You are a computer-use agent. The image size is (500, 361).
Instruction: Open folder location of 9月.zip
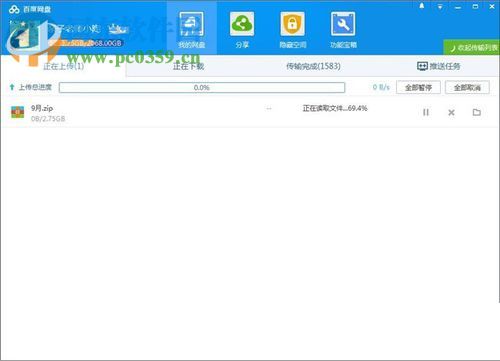click(x=477, y=112)
